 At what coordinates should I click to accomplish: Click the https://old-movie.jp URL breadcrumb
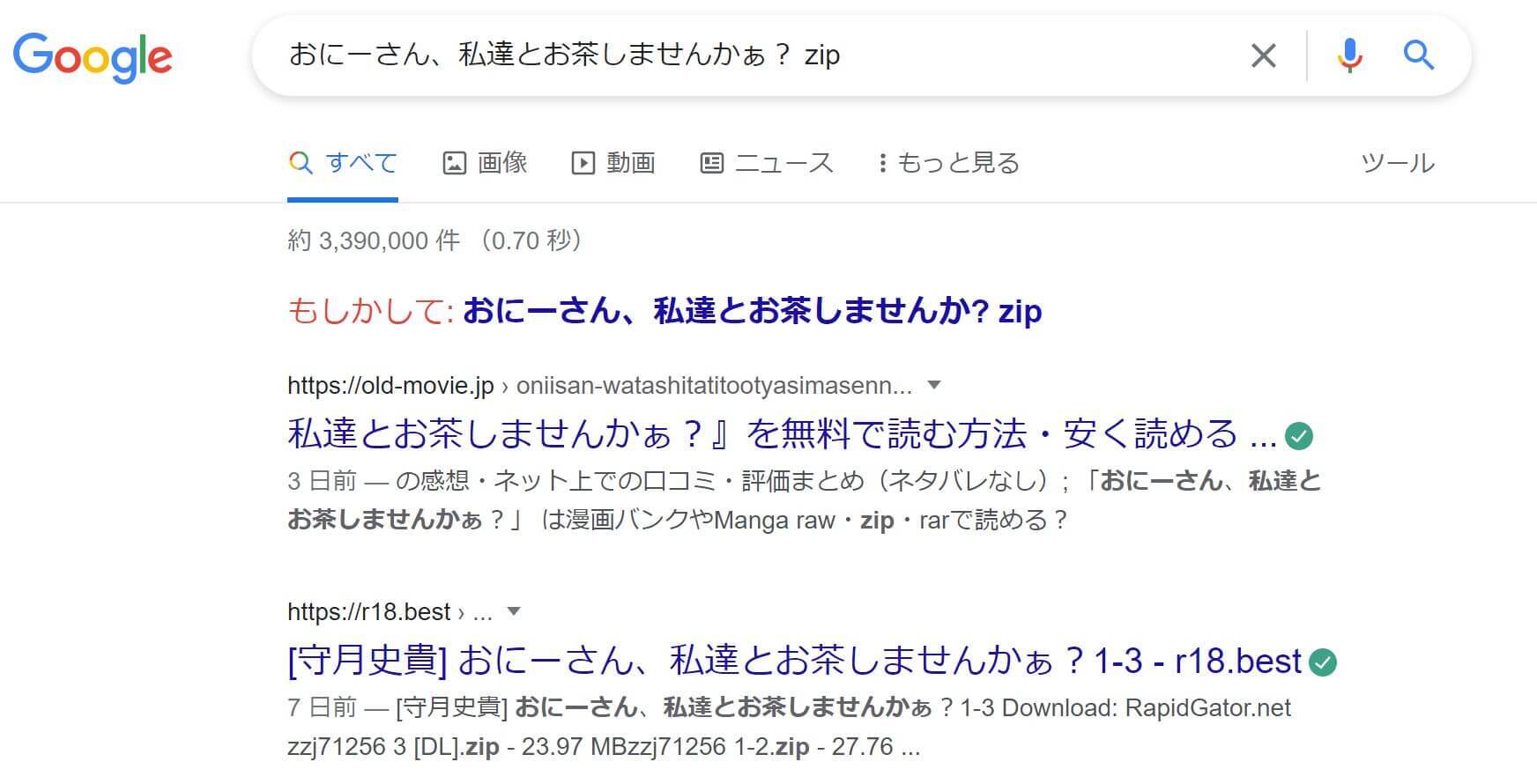599,386
